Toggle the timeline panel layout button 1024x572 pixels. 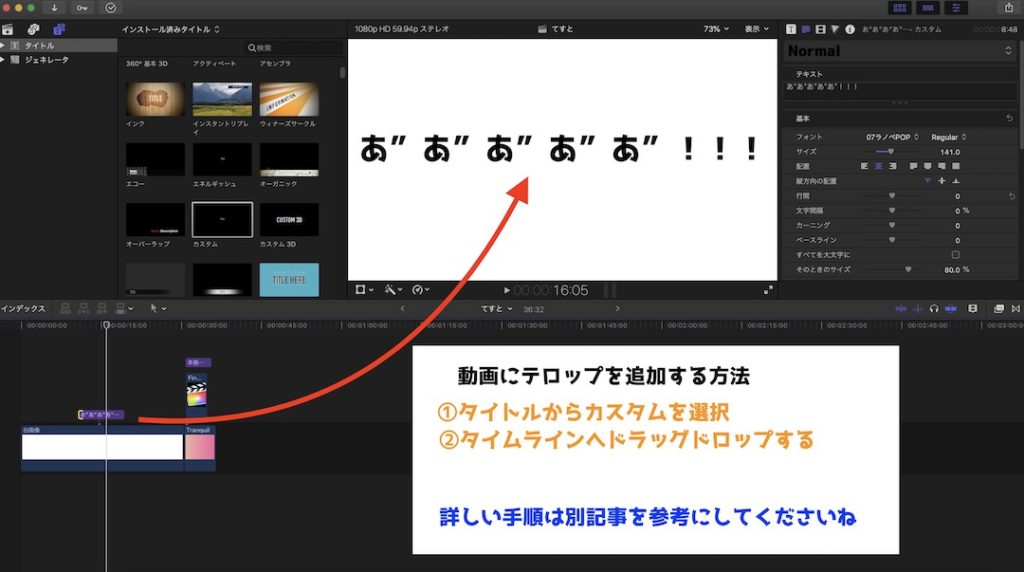click(x=928, y=8)
